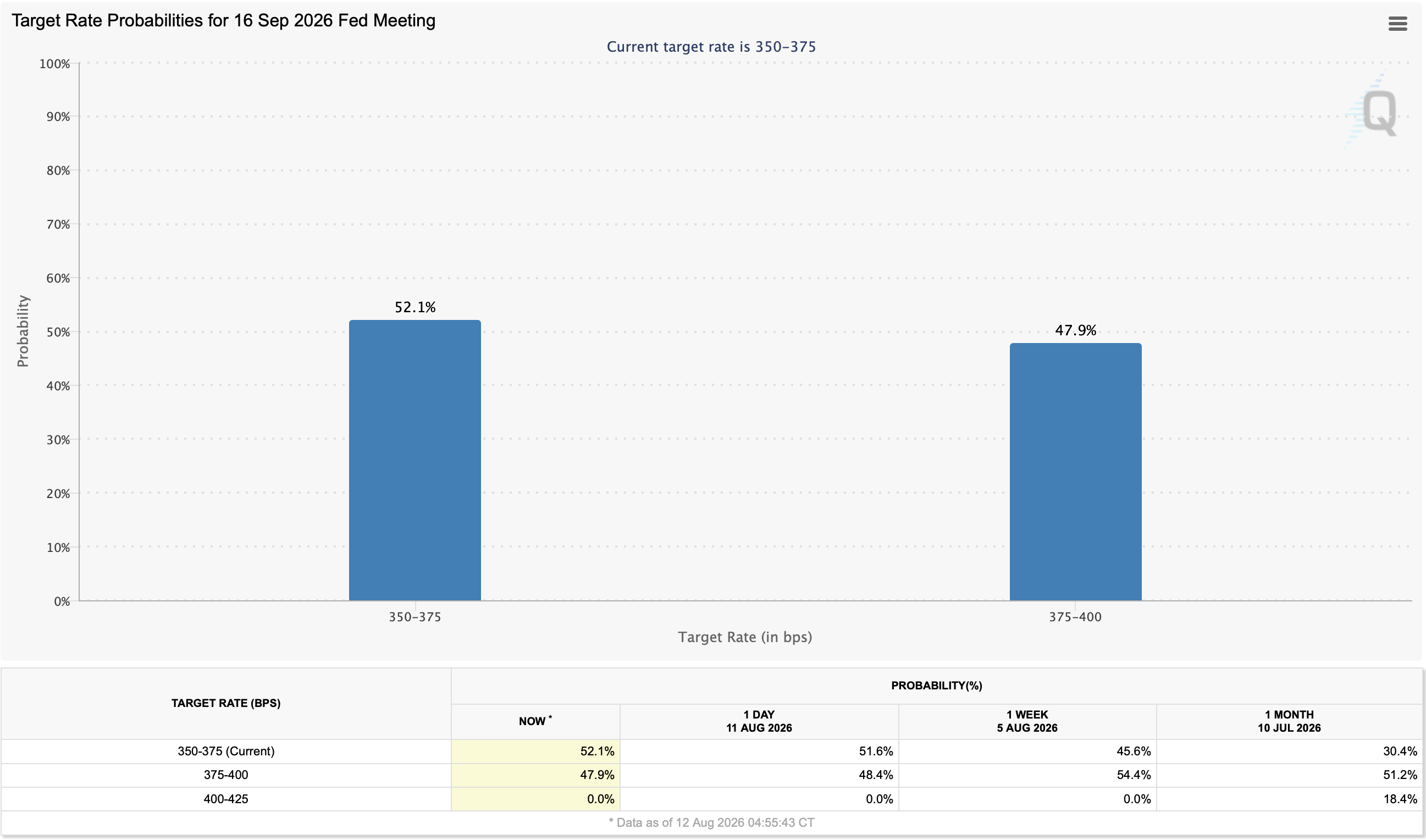Screen dimensions: 1426x840
Task: Click the 'Data as of 12 Aug 2026' footnote
Action: (711, 822)
